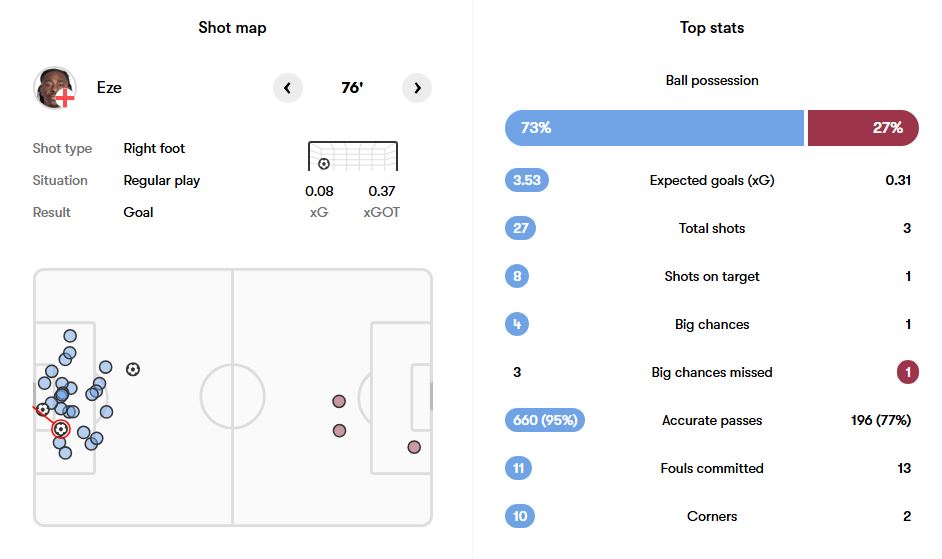The width and height of the screenshot is (942, 559).
Task: Advance to next shot with right chevron
Action: coord(417,88)
